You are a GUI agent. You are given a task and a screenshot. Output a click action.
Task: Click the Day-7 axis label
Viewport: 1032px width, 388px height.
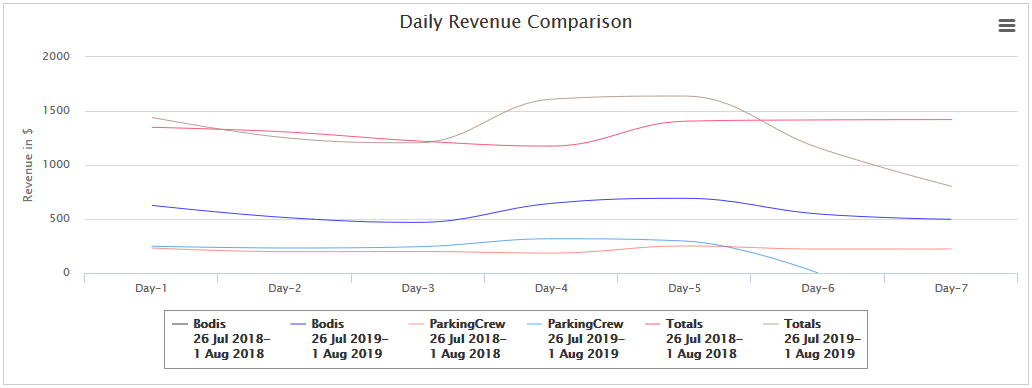(x=951, y=288)
